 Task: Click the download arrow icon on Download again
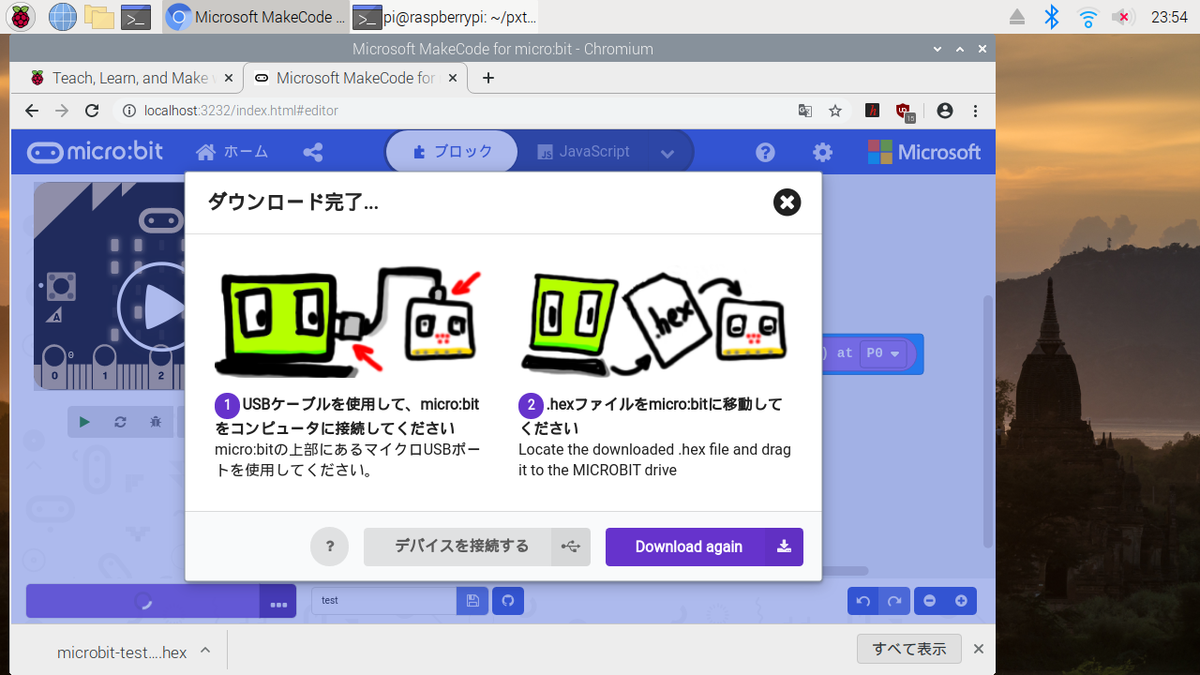(784, 547)
